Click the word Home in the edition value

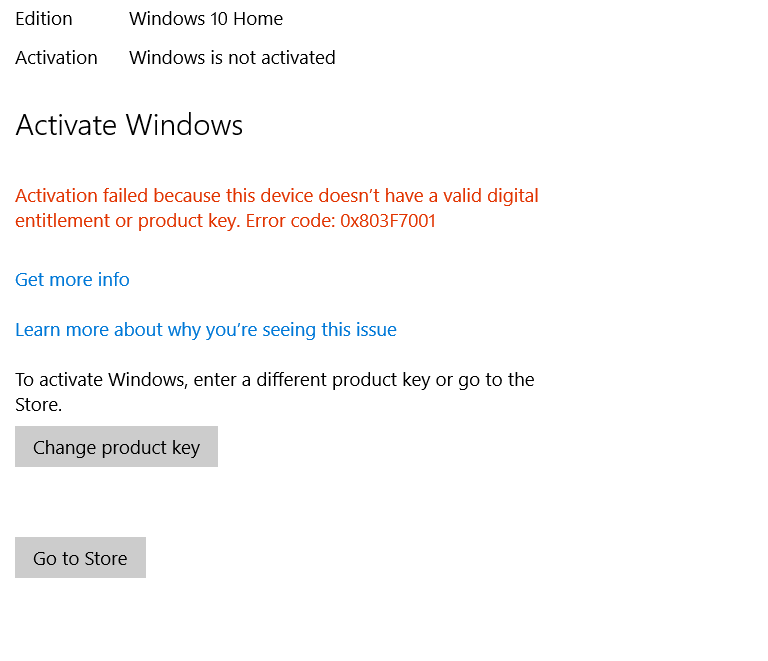click(x=258, y=19)
